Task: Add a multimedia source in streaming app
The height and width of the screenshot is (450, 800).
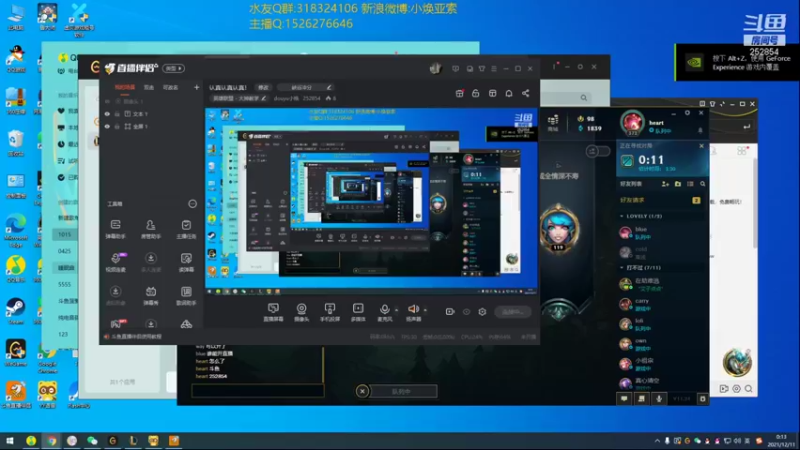Action: click(358, 312)
